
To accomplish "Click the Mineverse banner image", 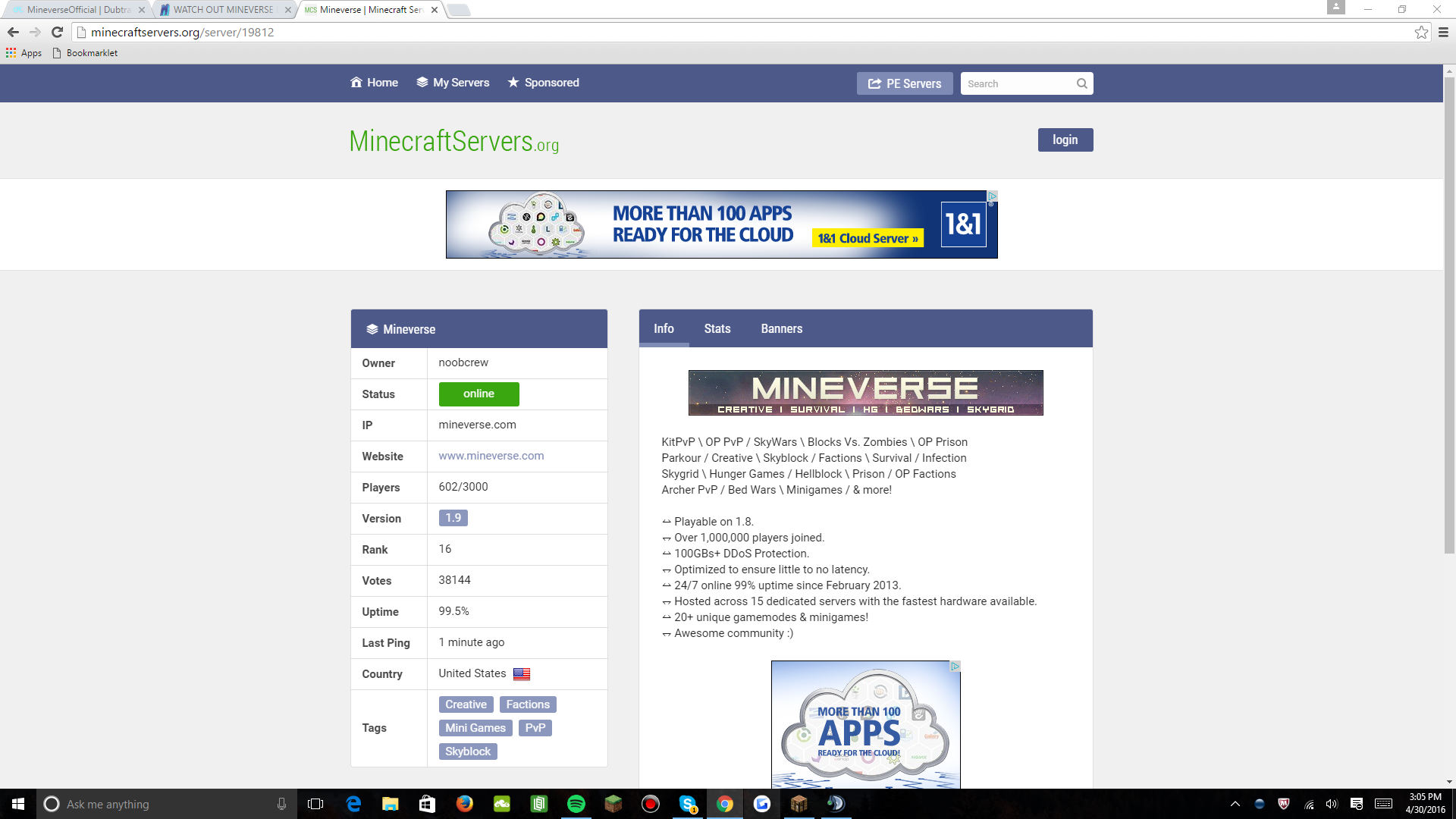I will 865,393.
